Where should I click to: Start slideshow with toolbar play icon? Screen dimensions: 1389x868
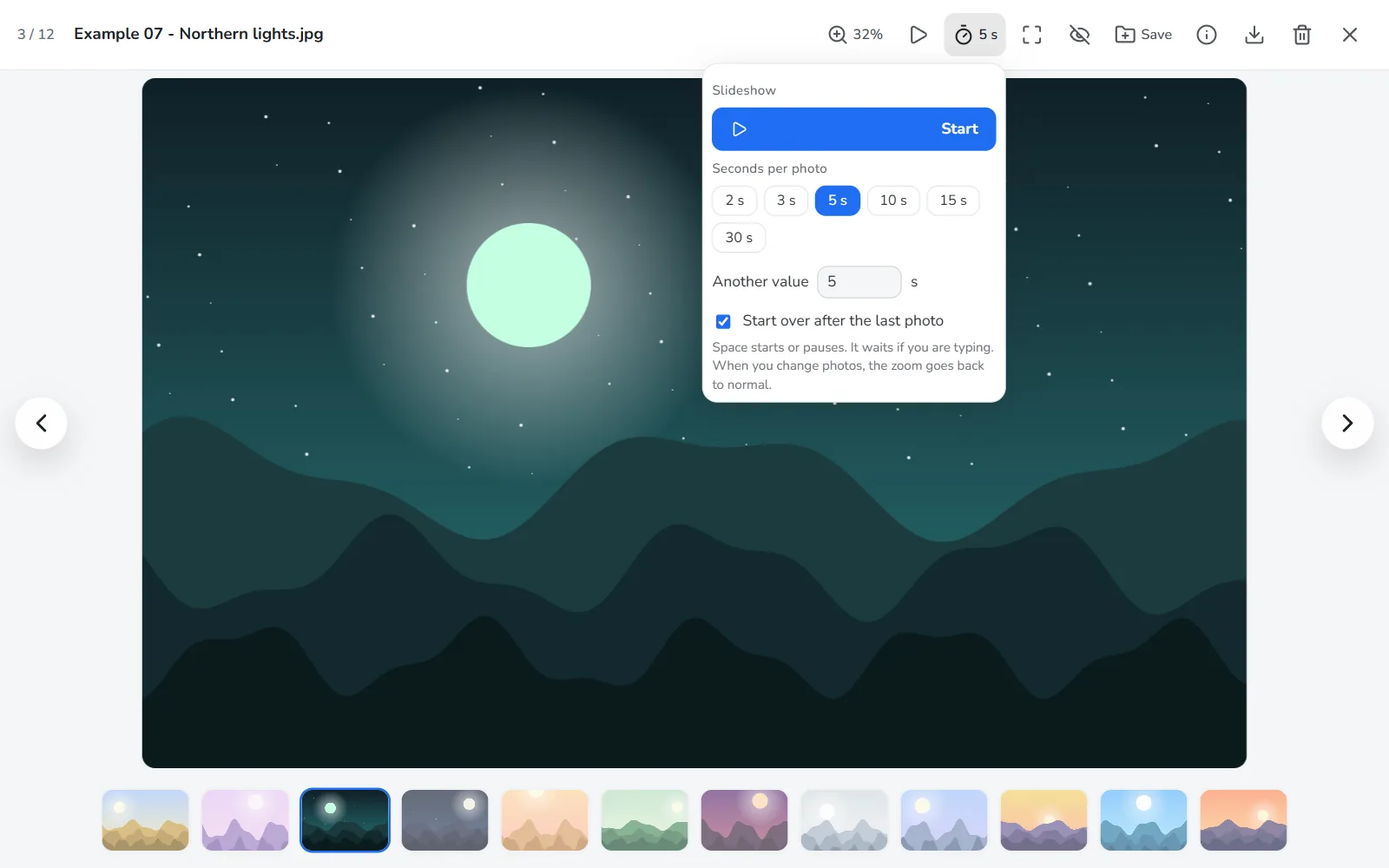pyautogui.click(x=918, y=35)
